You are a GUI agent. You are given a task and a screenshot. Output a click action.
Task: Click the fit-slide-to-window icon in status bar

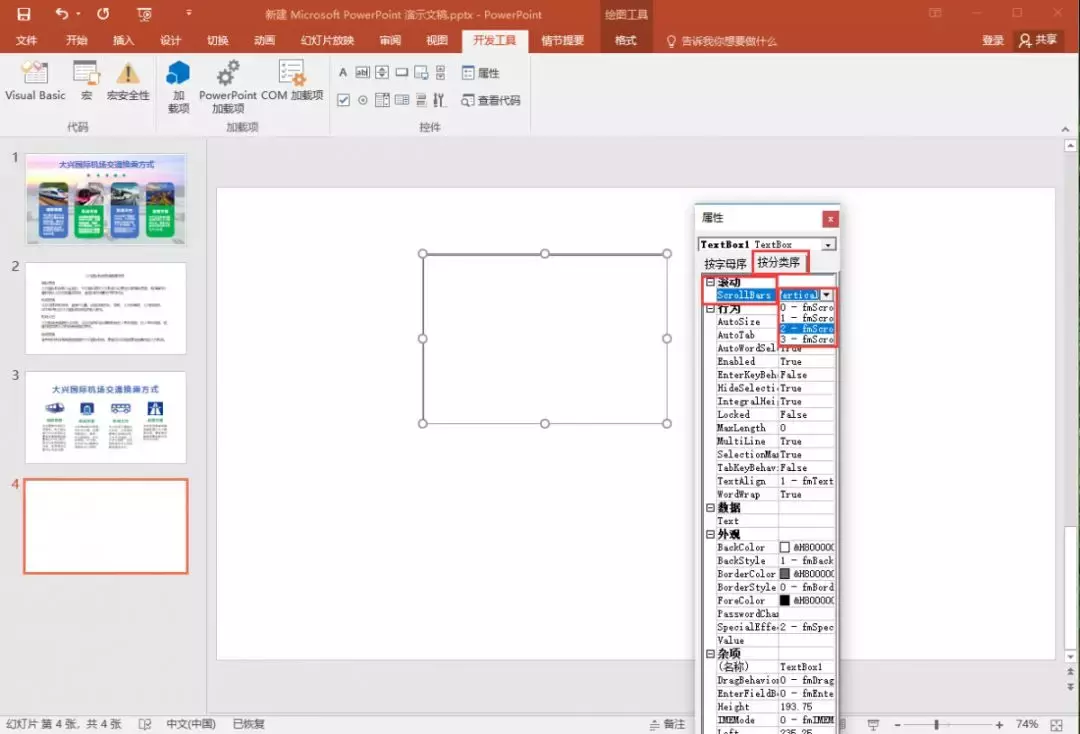click(x=1057, y=725)
